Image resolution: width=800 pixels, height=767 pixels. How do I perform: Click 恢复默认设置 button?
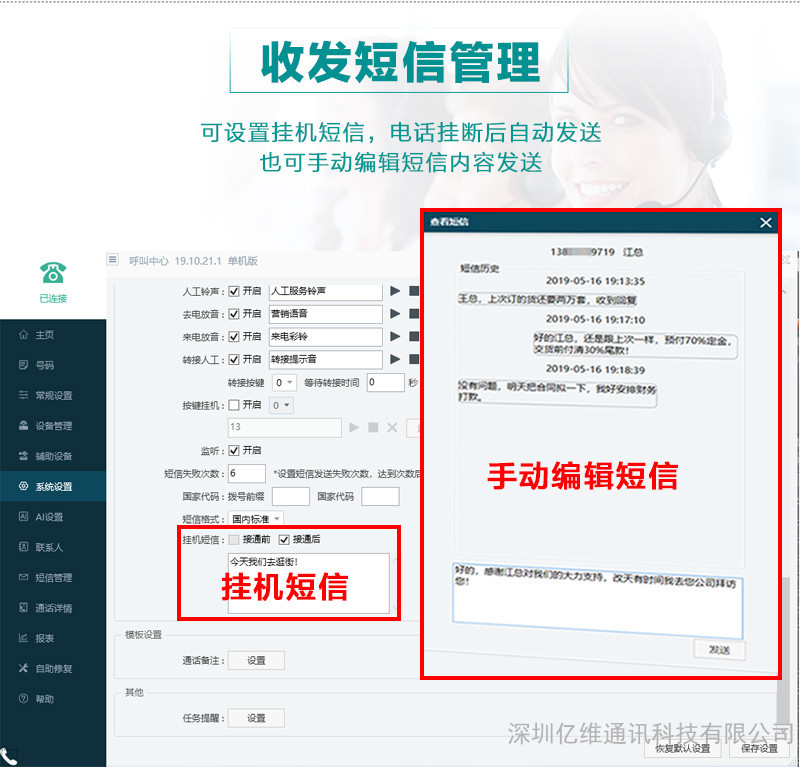(x=683, y=748)
